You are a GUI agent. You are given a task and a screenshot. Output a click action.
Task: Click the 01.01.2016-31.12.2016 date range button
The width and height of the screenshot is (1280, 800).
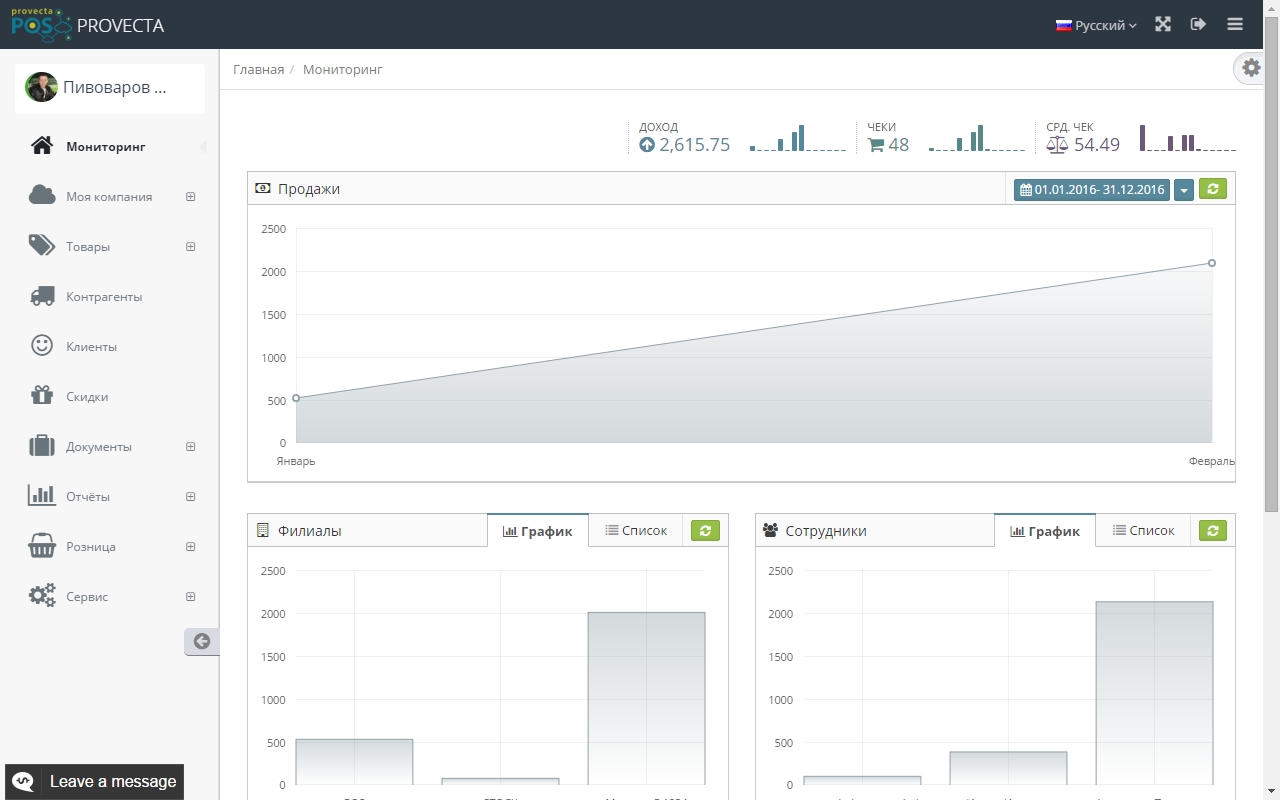1091,190
